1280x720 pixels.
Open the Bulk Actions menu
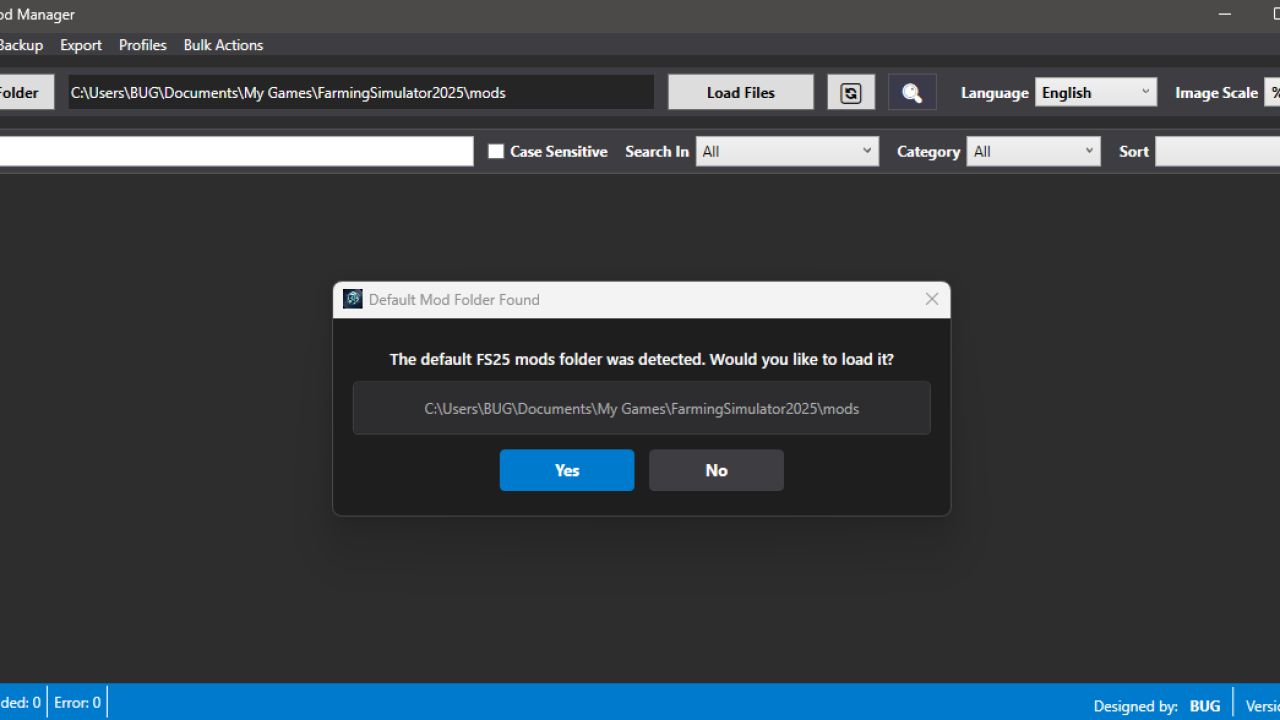[223, 45]
